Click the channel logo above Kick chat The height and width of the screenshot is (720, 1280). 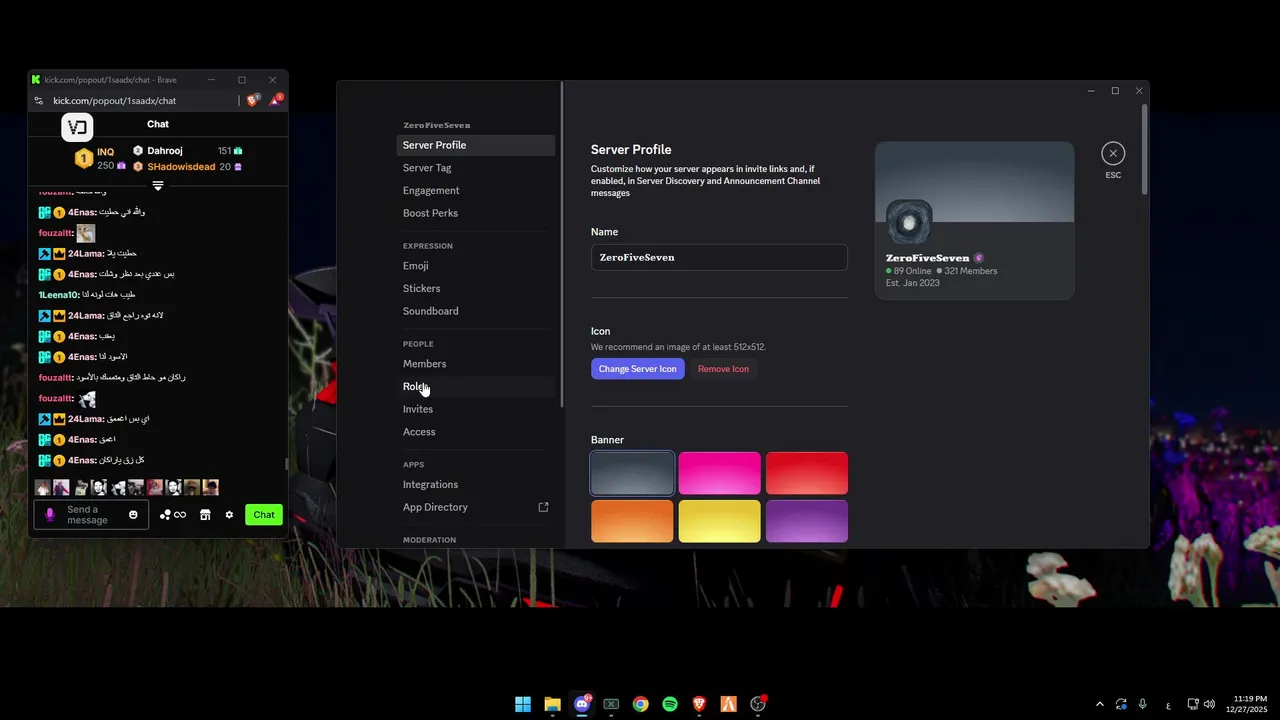pyautogui.click(x=77, y=127)
